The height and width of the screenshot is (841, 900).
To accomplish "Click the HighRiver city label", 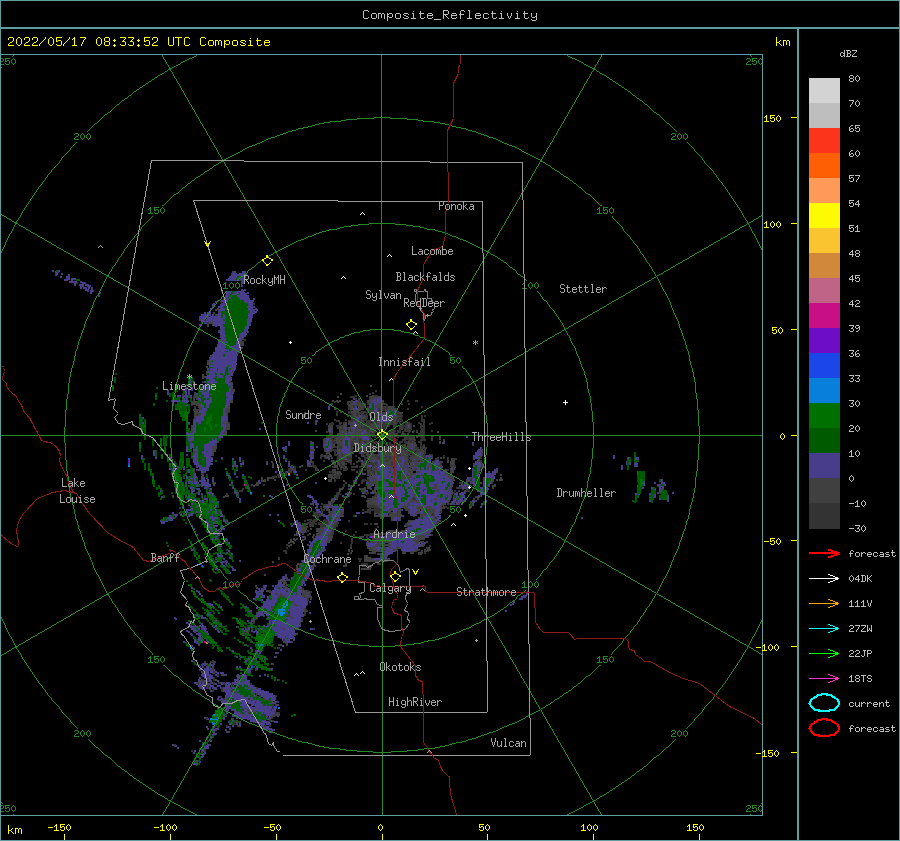I will coord(415,702).
